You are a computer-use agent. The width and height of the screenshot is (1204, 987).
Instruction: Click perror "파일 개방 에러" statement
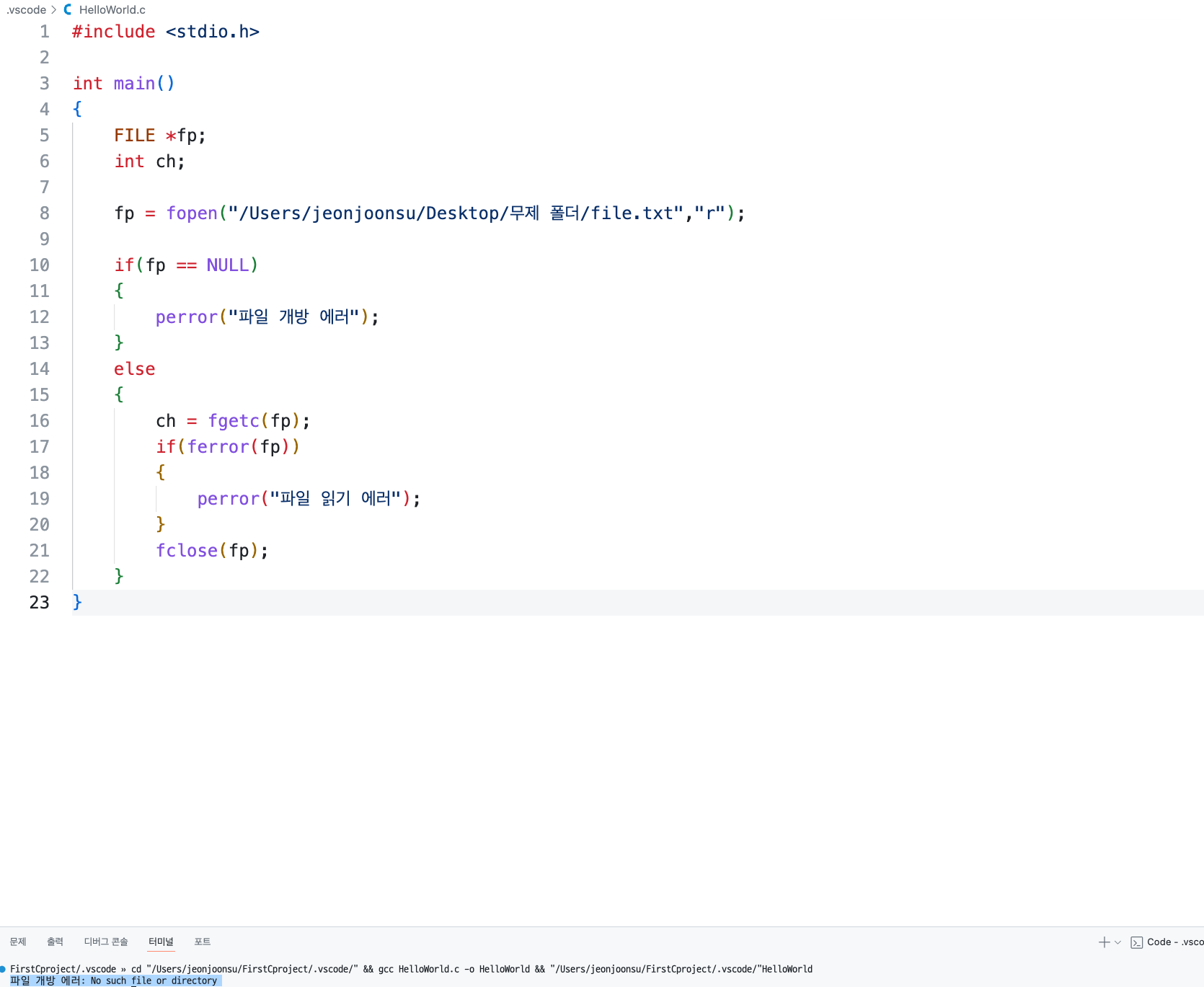(x=267, y=317)
